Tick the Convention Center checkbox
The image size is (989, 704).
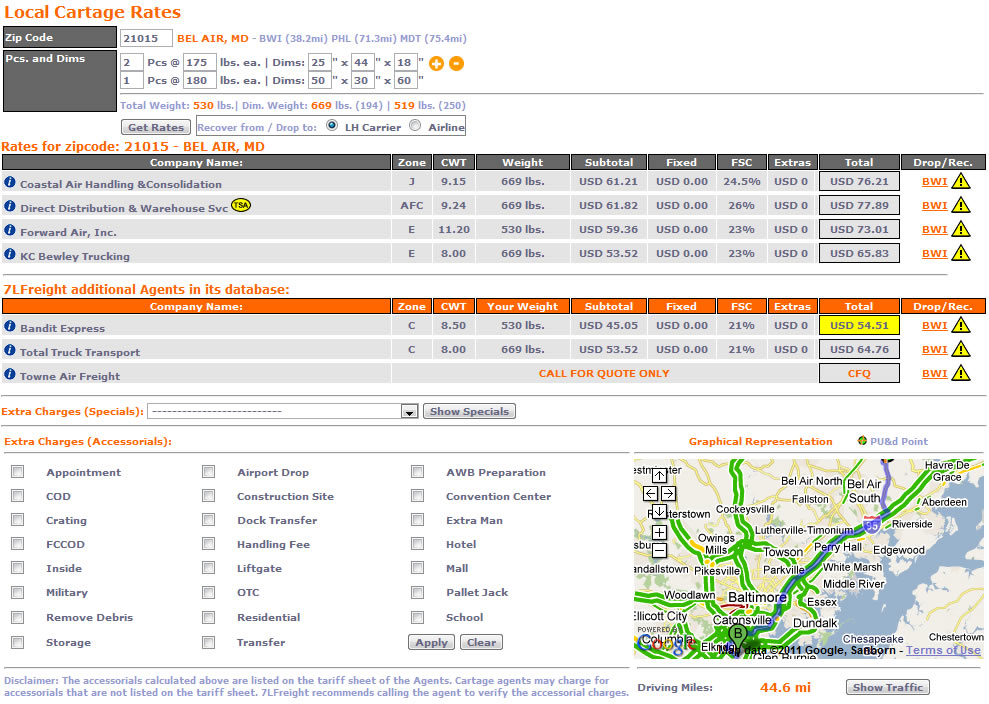(418, 496)
